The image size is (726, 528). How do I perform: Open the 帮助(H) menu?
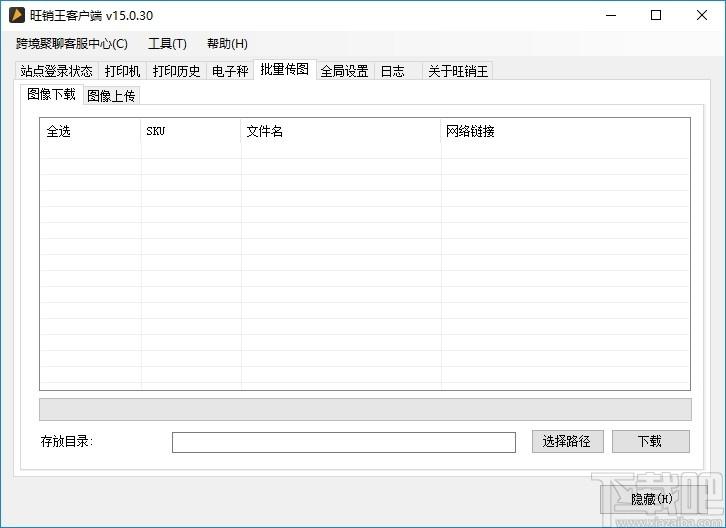tap(227, 44)
